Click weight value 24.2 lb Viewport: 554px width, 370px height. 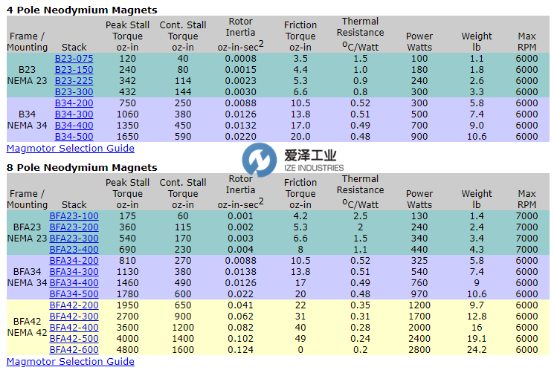pyautogui.click(x=477, y=350)
